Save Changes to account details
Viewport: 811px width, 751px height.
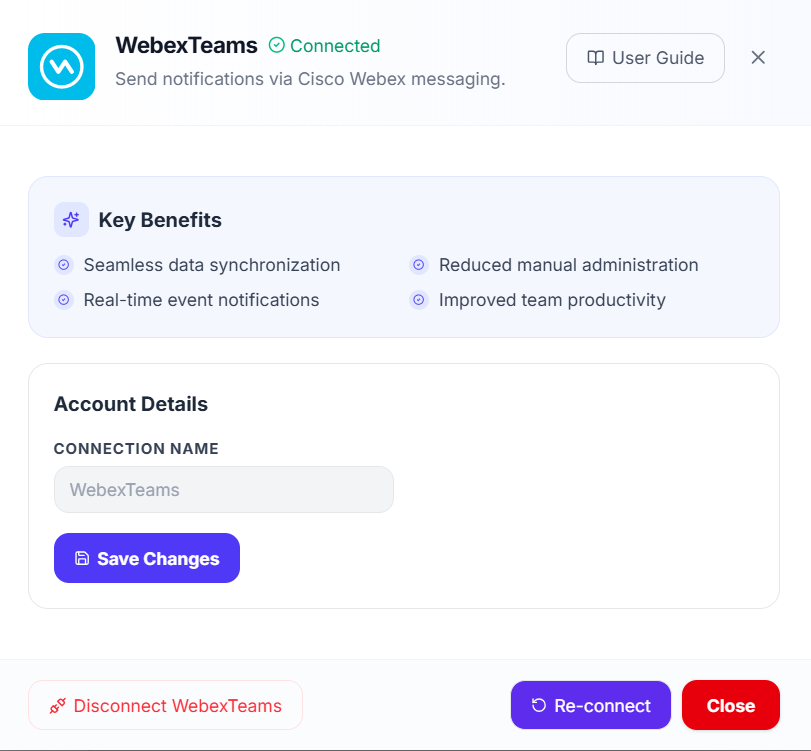click(147, 558)
